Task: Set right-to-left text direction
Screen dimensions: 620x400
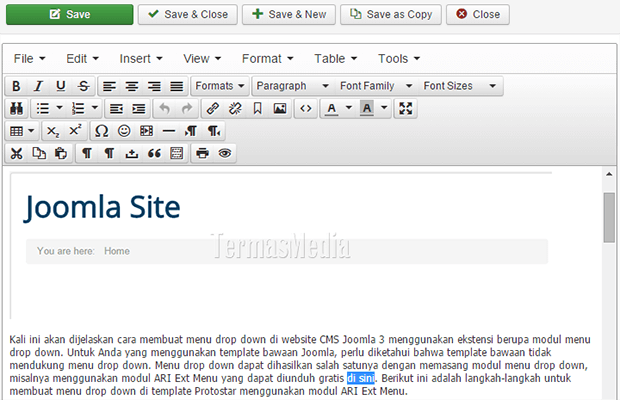Action: point(214,131)
